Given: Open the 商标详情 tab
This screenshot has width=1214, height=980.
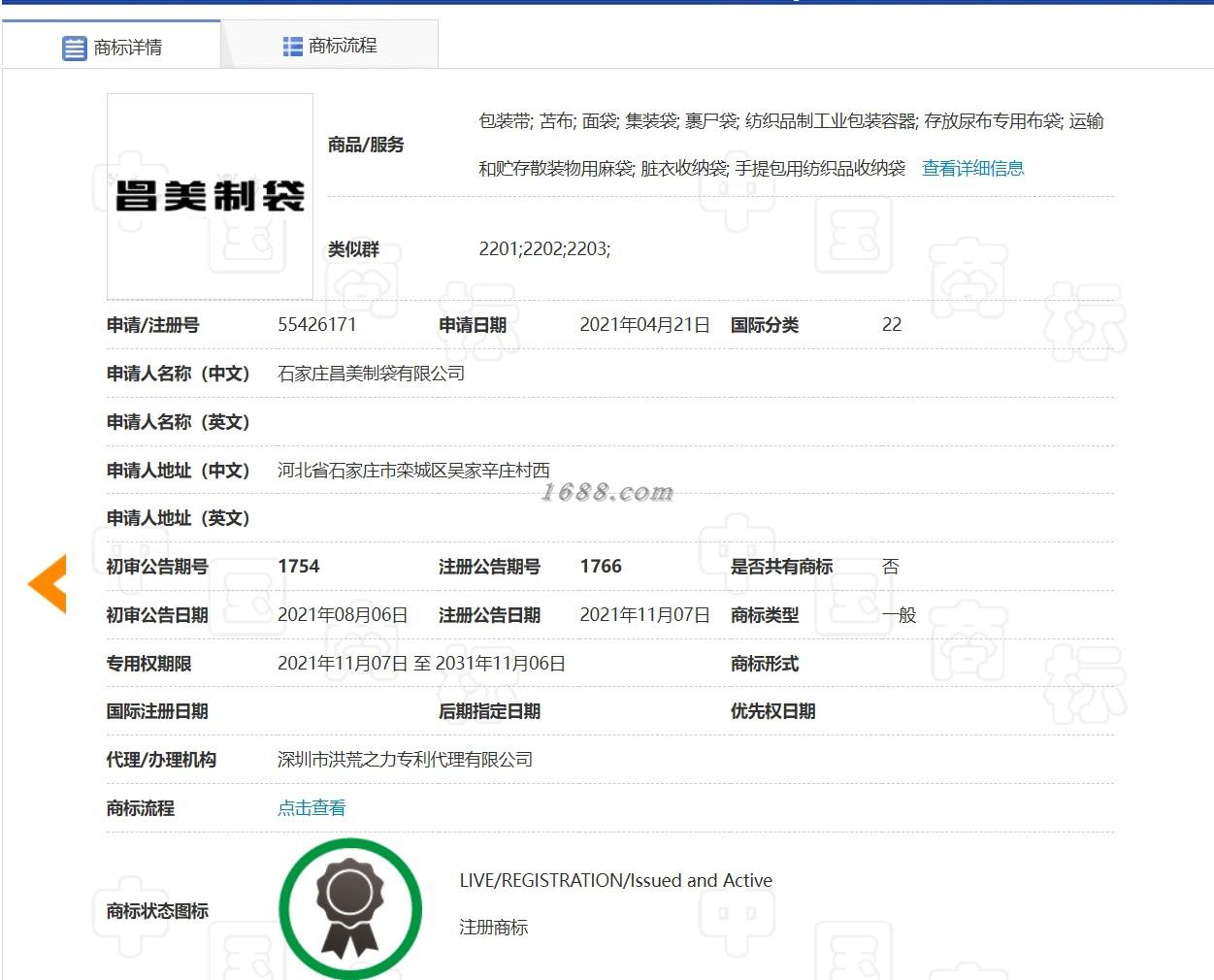Looking at the screenshot, I should (x=112, y=47).
